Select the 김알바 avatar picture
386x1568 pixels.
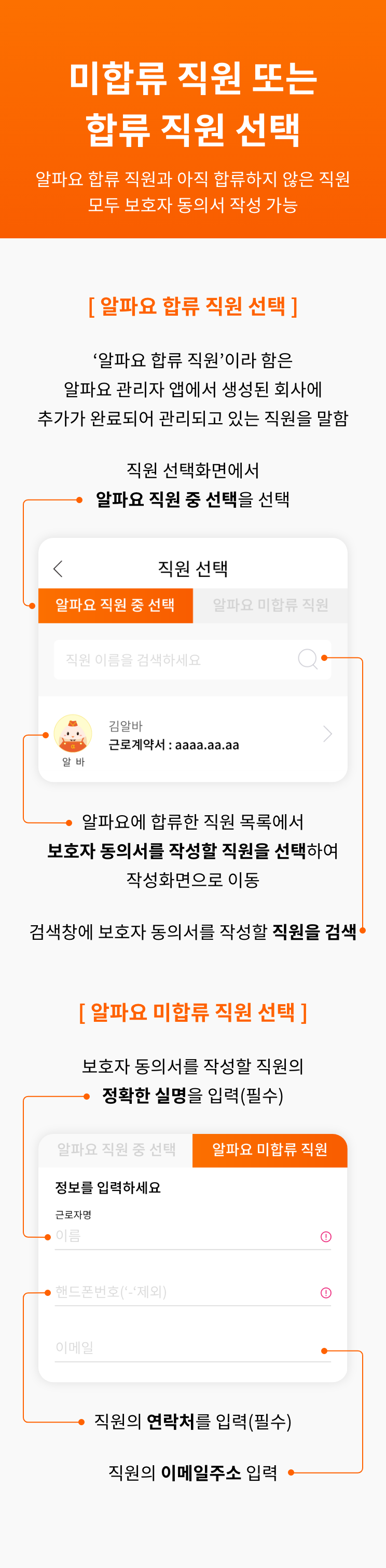73,734
